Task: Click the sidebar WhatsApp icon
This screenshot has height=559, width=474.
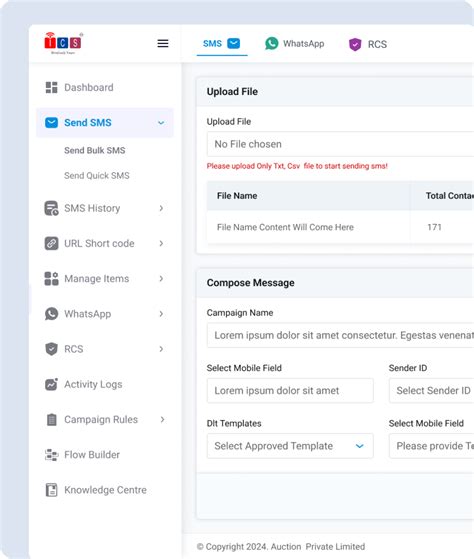Action: [51, 314]
